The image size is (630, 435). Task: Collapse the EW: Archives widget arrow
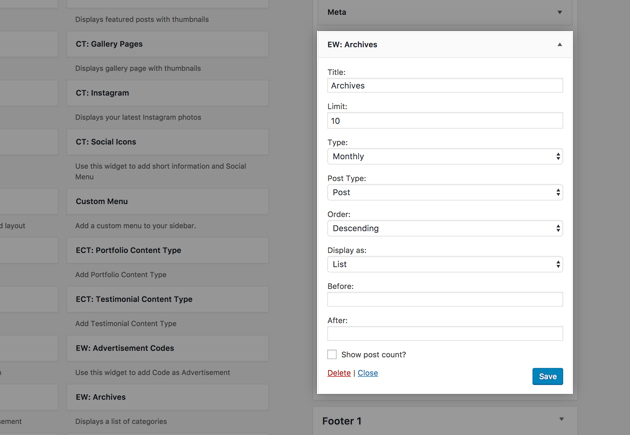(x=559, y=45)
